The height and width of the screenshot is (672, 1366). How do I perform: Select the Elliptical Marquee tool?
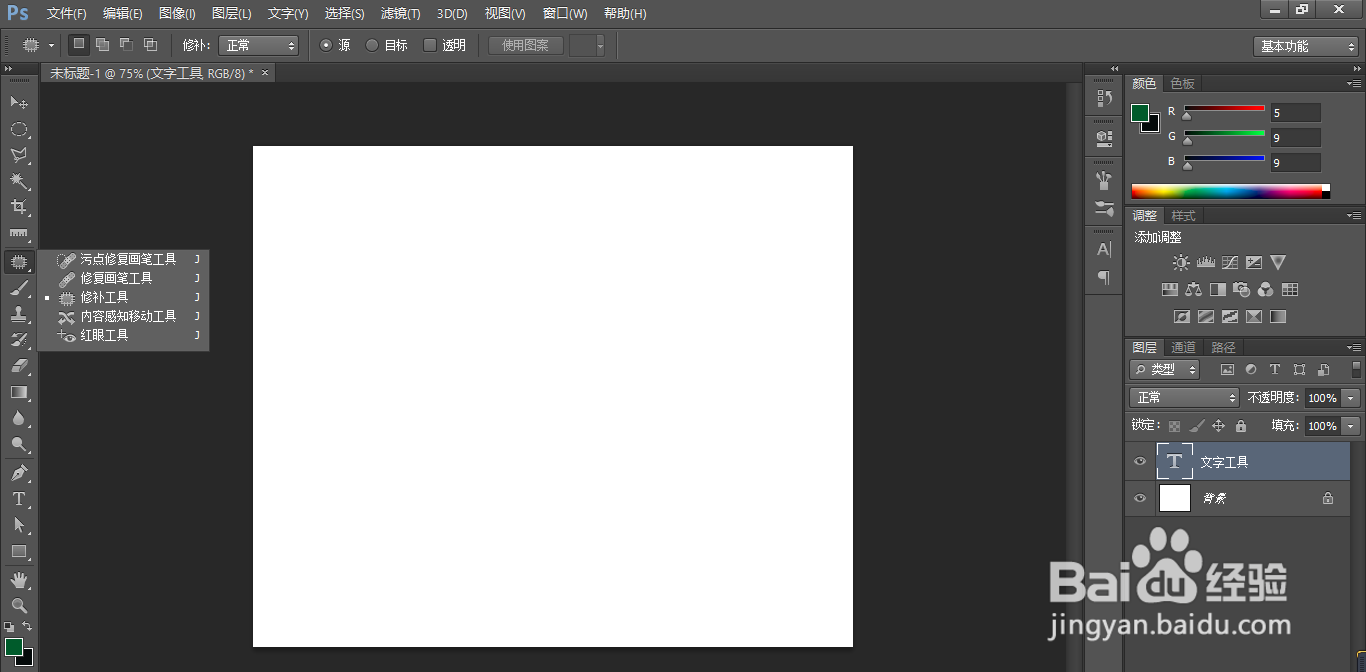point(19,129)
